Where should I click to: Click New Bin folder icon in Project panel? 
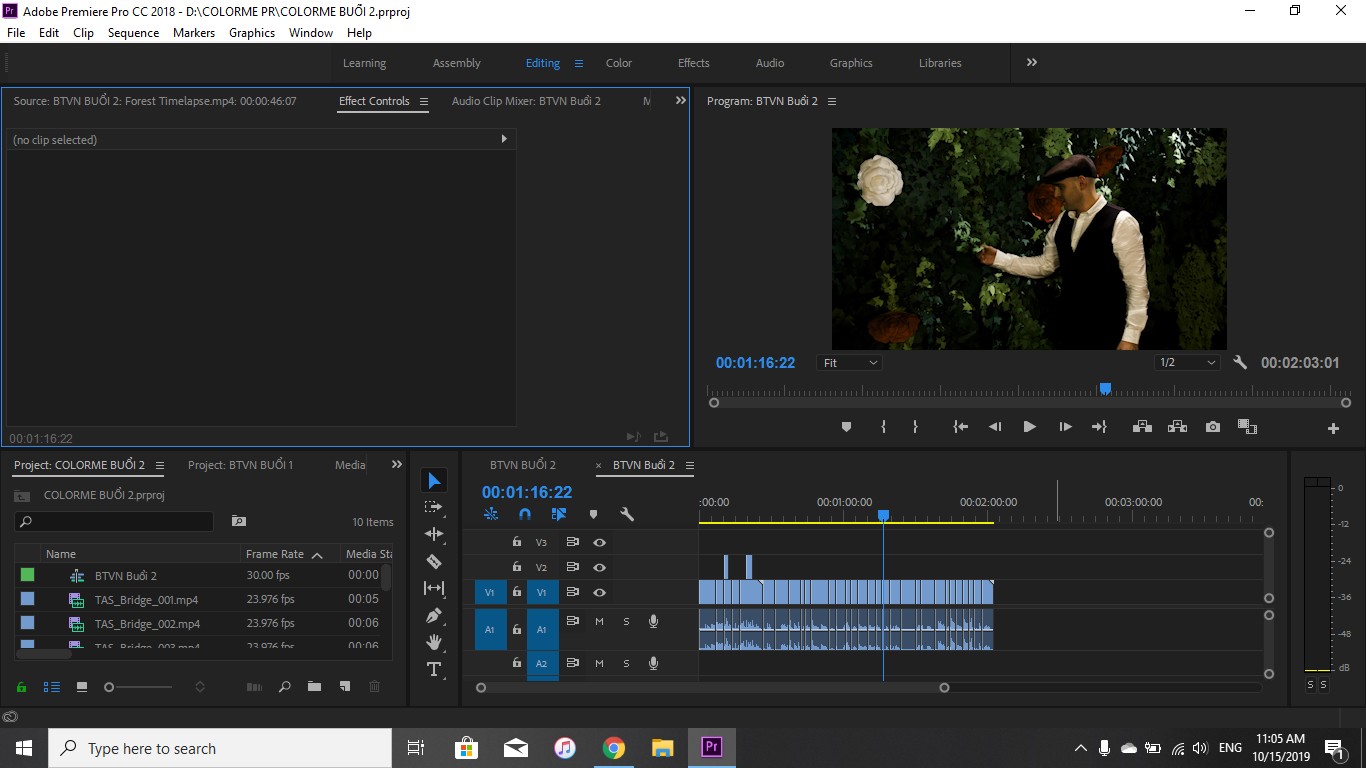pyautogui.click(x=314, y=687)
